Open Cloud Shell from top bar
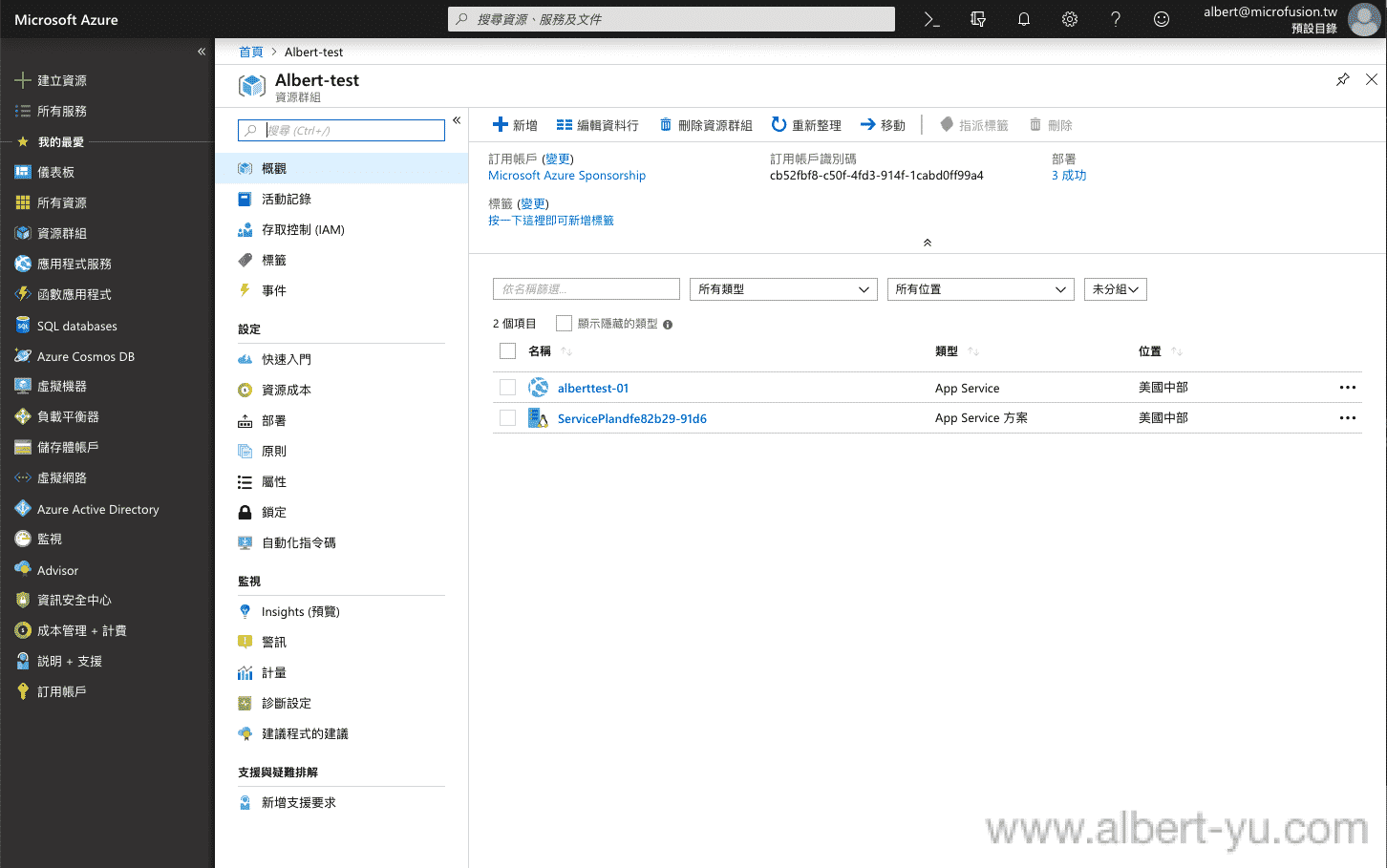The image size is (1387, 868). tap(931, 19)
